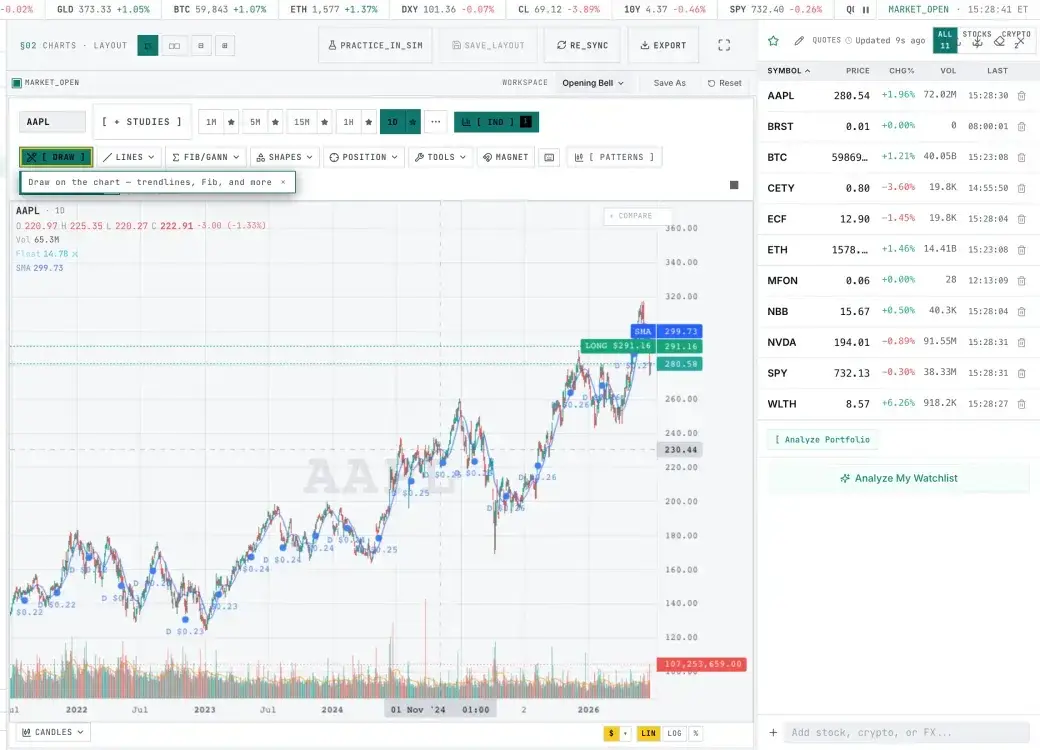The height and width of the screenshot is (750, 1040).
Task: Open the PATTERNS panel
Action: [x=614, y=157]
